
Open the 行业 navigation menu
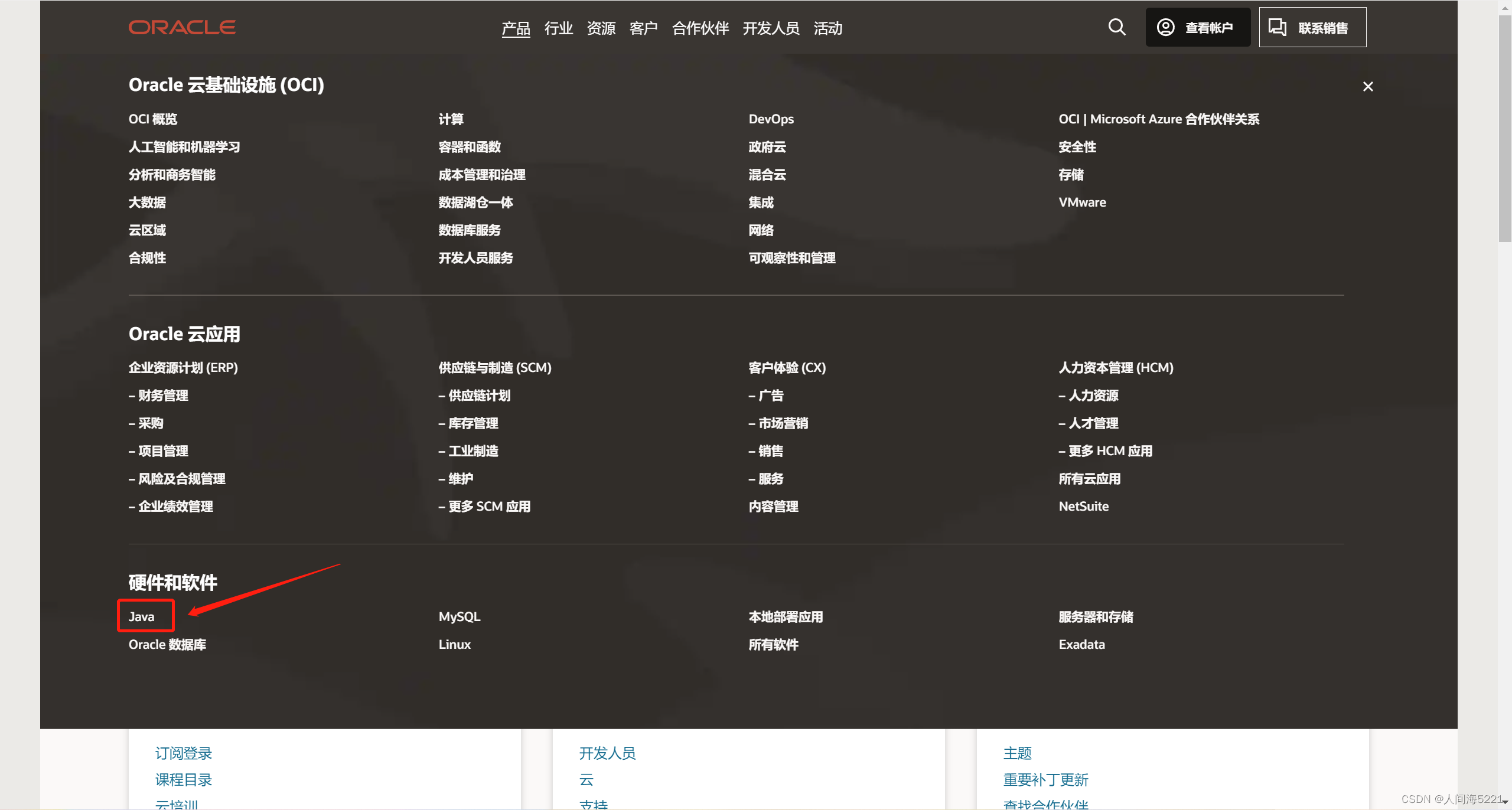pyautogui.click(x=558, y=28)
